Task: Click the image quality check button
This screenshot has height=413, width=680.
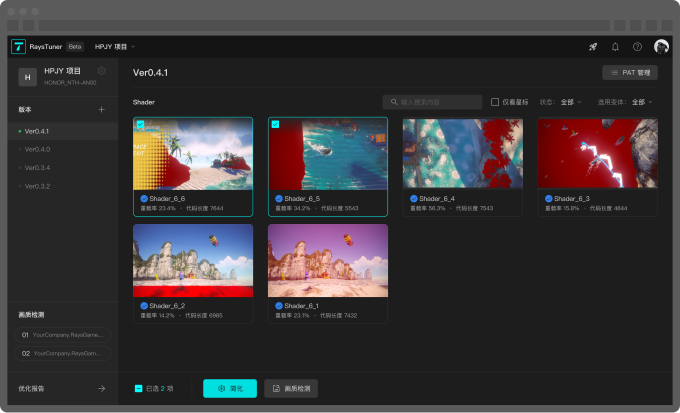Action: tap(291, 388)
